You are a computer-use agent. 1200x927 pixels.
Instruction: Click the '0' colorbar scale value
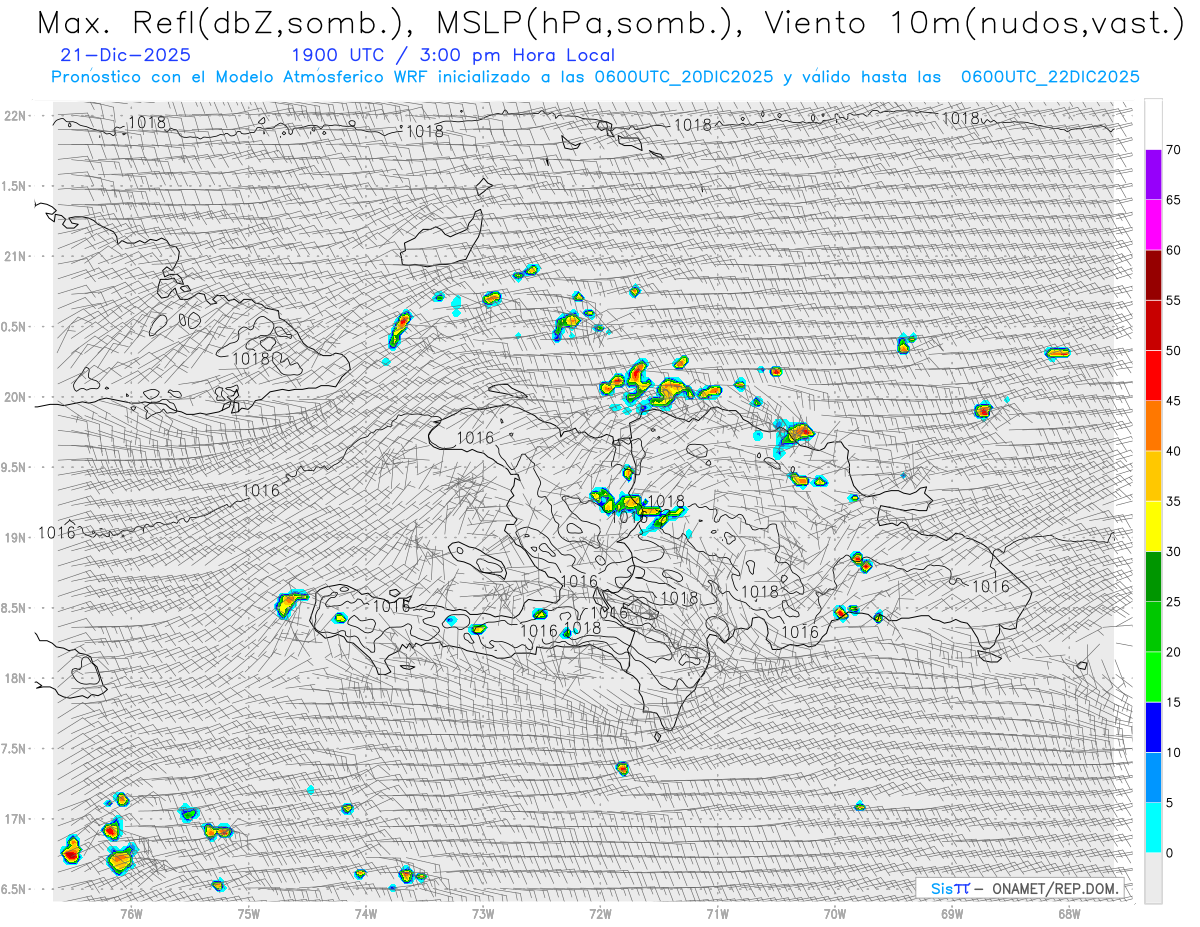click(x=1170, y=853)
